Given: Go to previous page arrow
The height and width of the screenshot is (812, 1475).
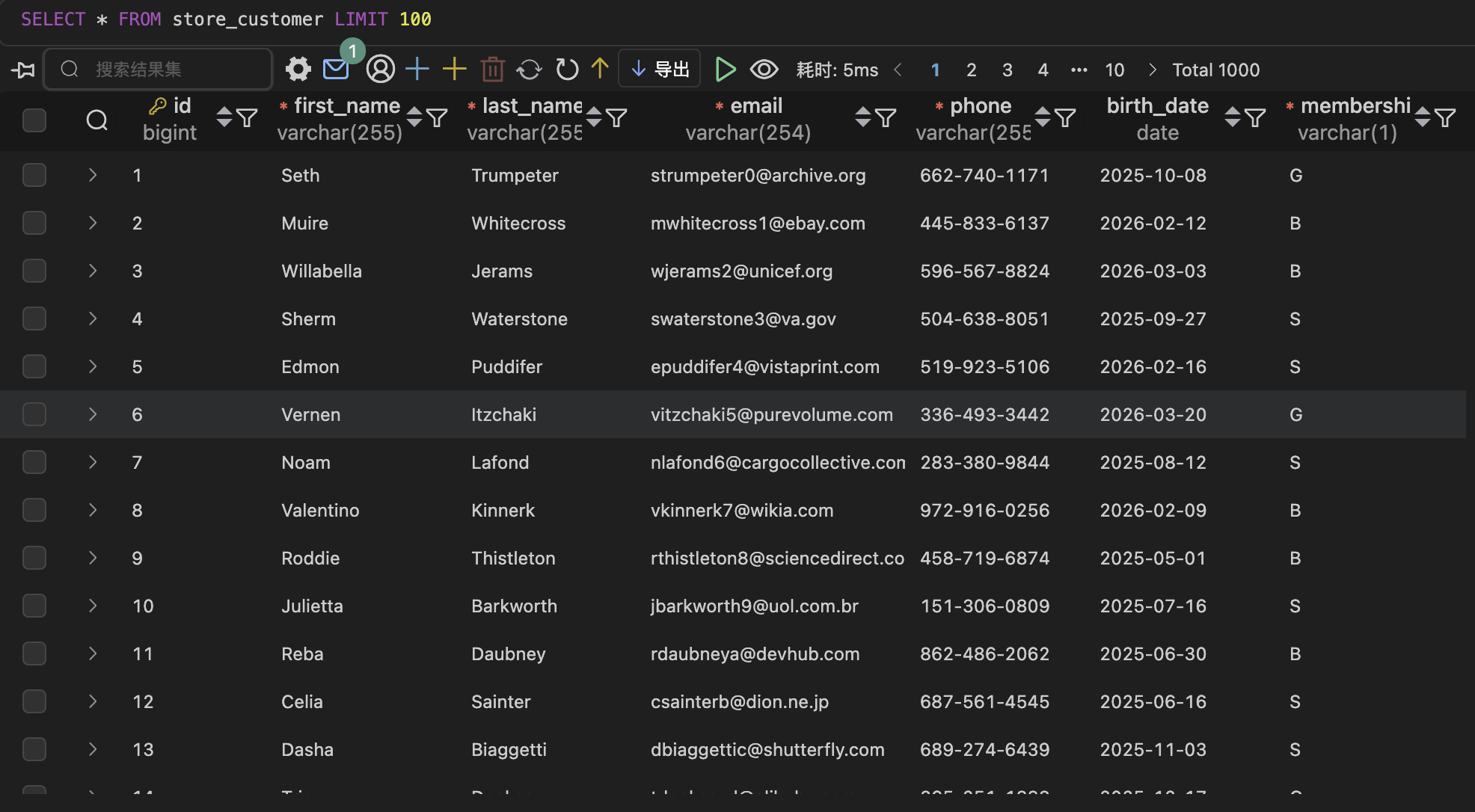Looking at the screenshot, I should point(898,70).
